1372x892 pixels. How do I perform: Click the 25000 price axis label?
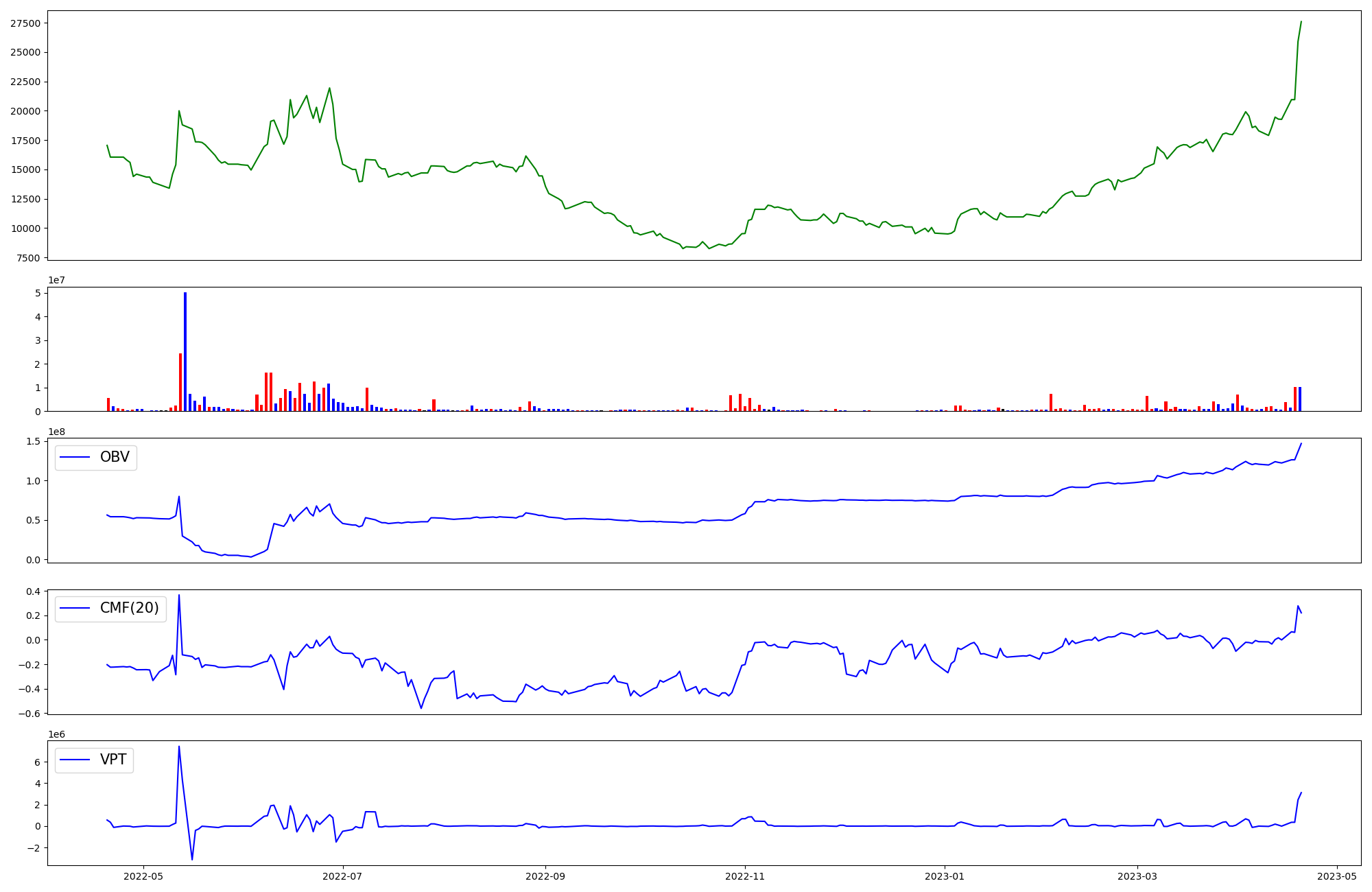tap(25, 53)
